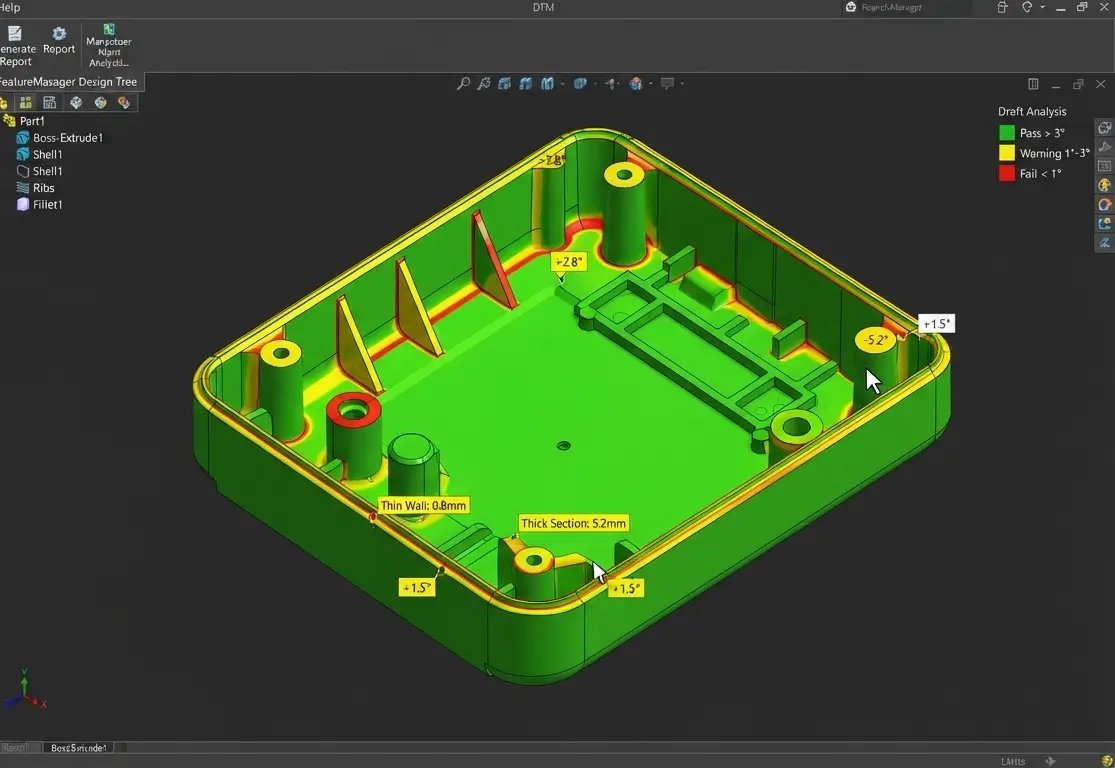Open the blue person task pane icon

(x=1104, y=224)
